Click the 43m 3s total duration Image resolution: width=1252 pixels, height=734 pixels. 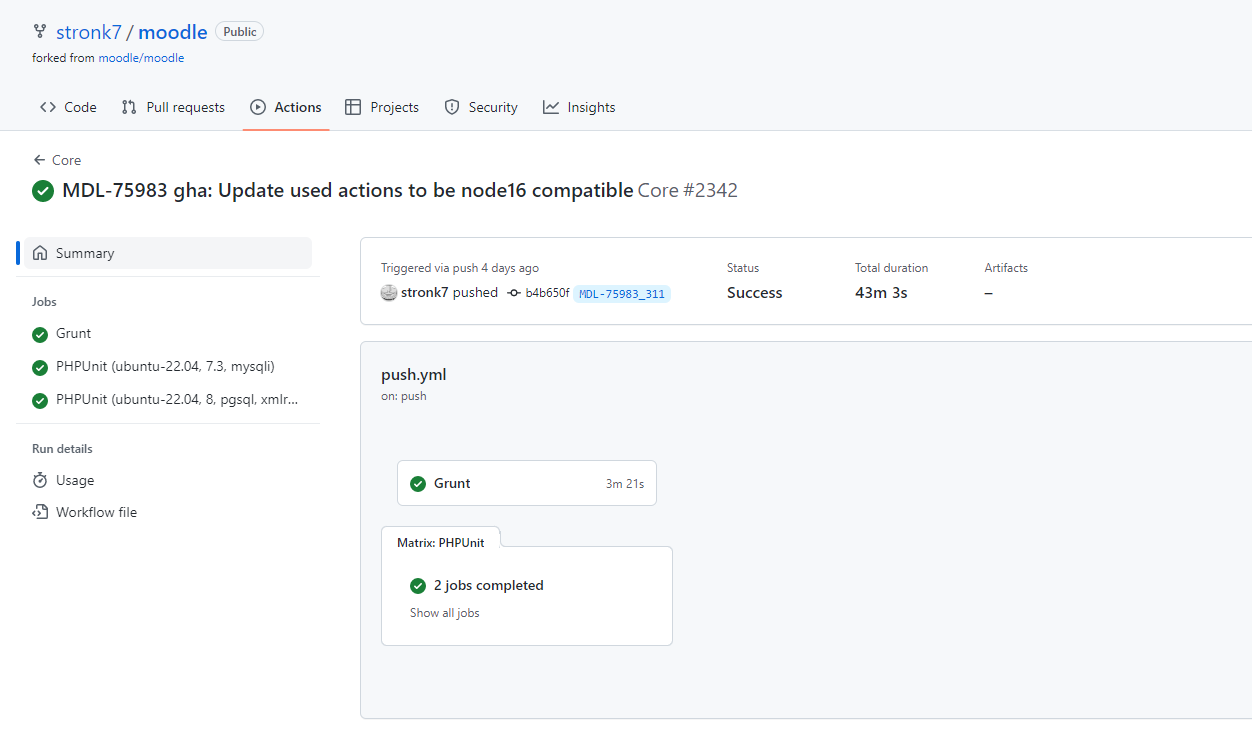click(x=881, y=293)
